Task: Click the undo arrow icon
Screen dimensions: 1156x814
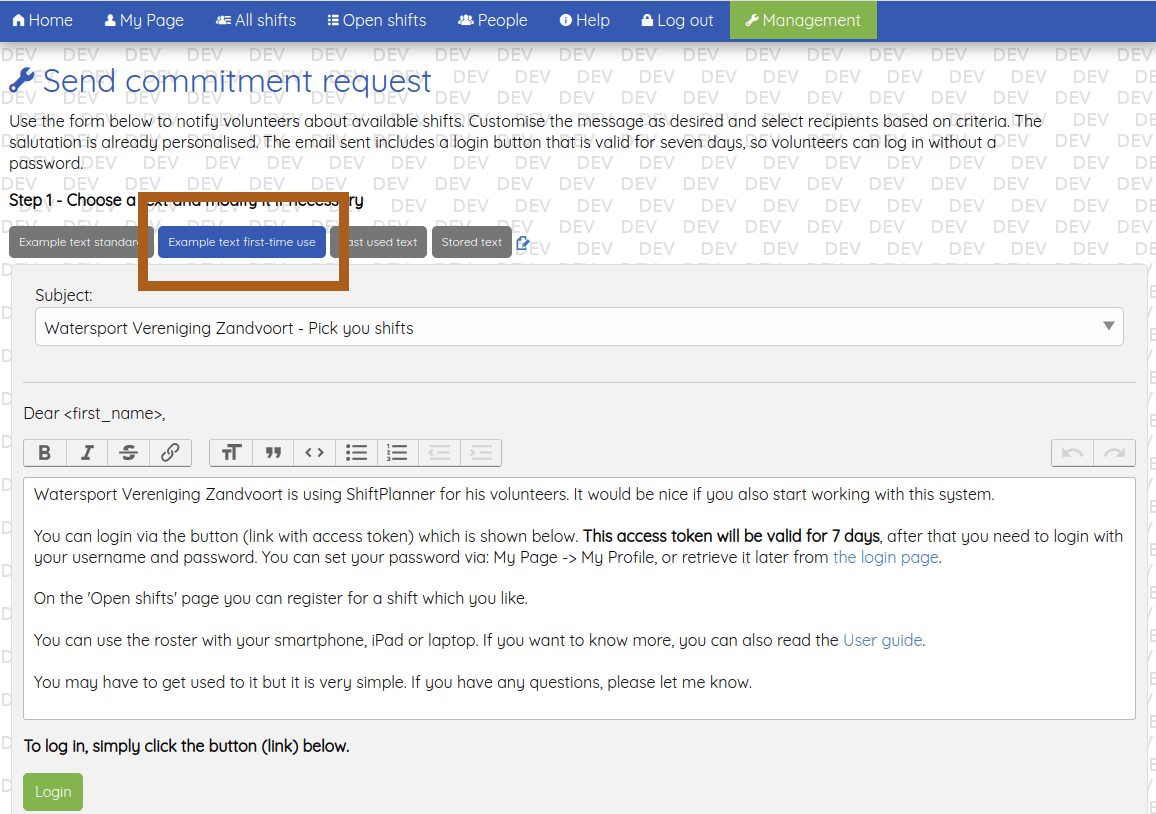Action: [1071, 452]
